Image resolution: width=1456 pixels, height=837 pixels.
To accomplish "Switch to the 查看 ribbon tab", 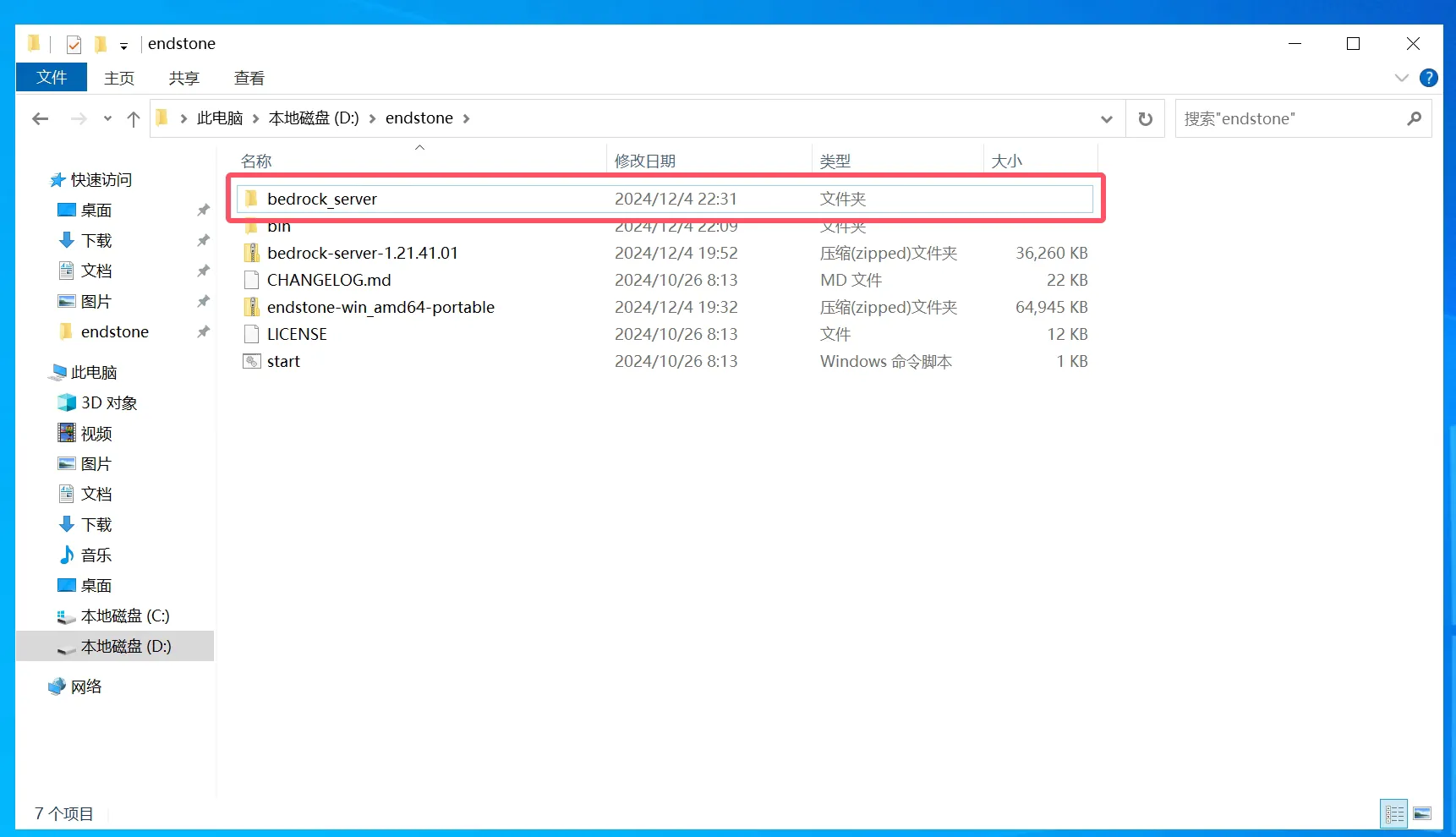I will click(249, 78).
